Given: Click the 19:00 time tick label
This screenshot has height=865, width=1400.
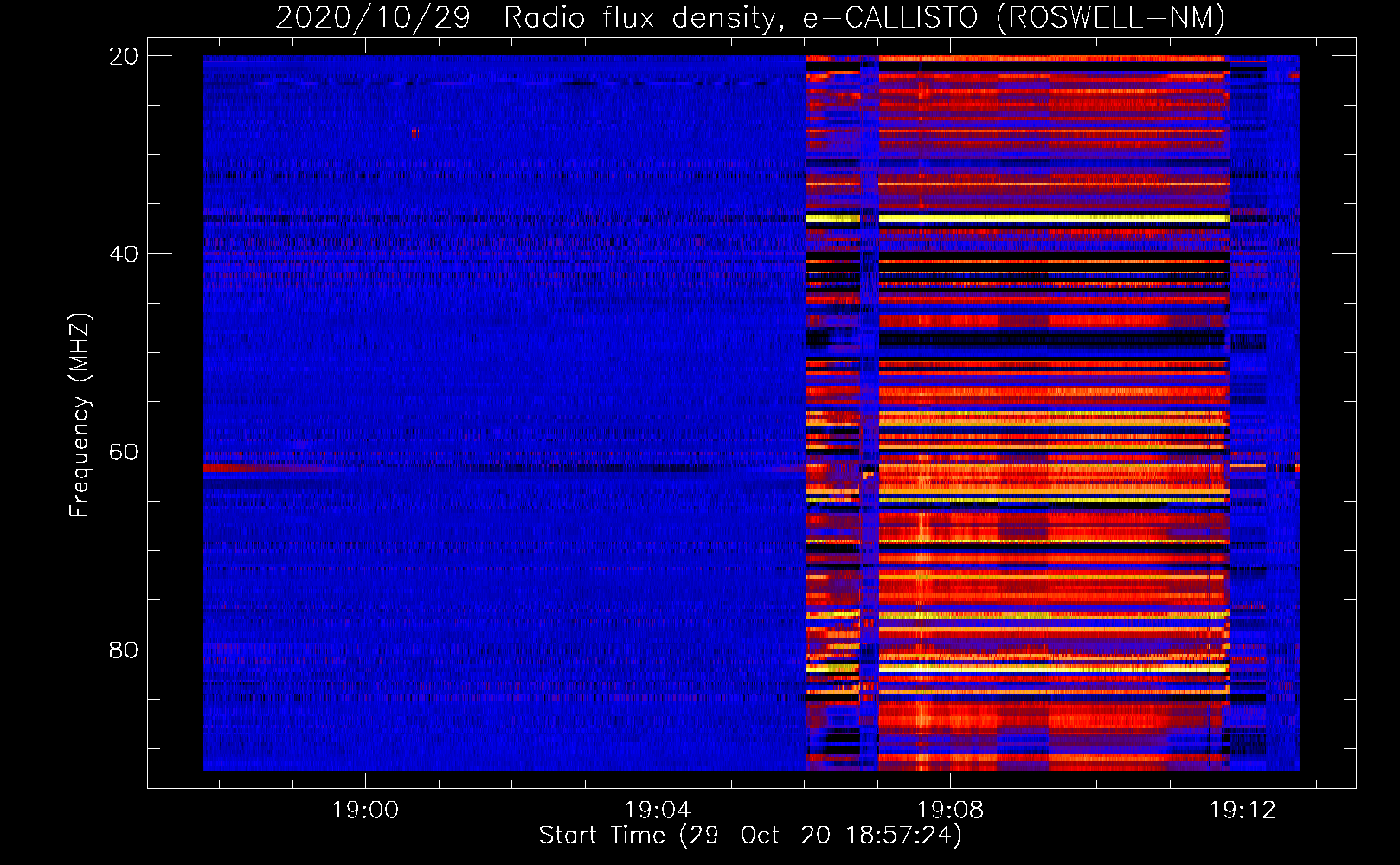Looking at the screenshot, I should [x=365, y=810].
